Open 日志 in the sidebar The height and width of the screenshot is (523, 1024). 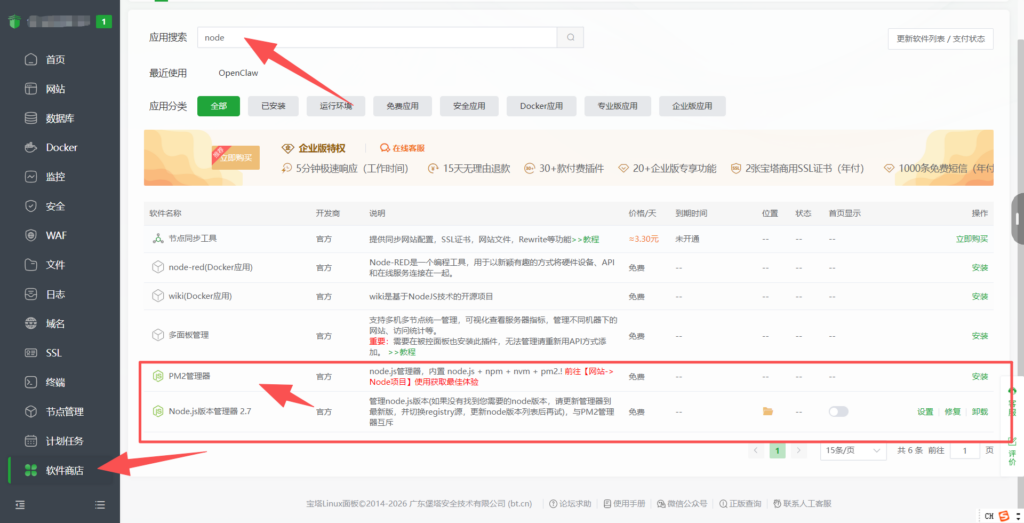click(x=55, y=294)
